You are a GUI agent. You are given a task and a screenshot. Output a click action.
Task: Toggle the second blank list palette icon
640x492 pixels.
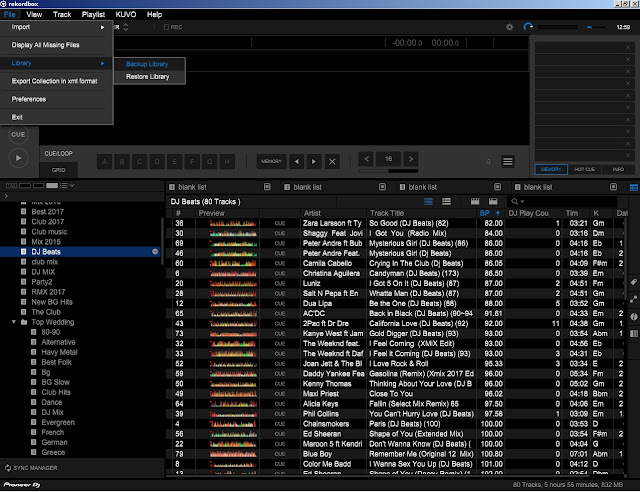click(382, 187)
